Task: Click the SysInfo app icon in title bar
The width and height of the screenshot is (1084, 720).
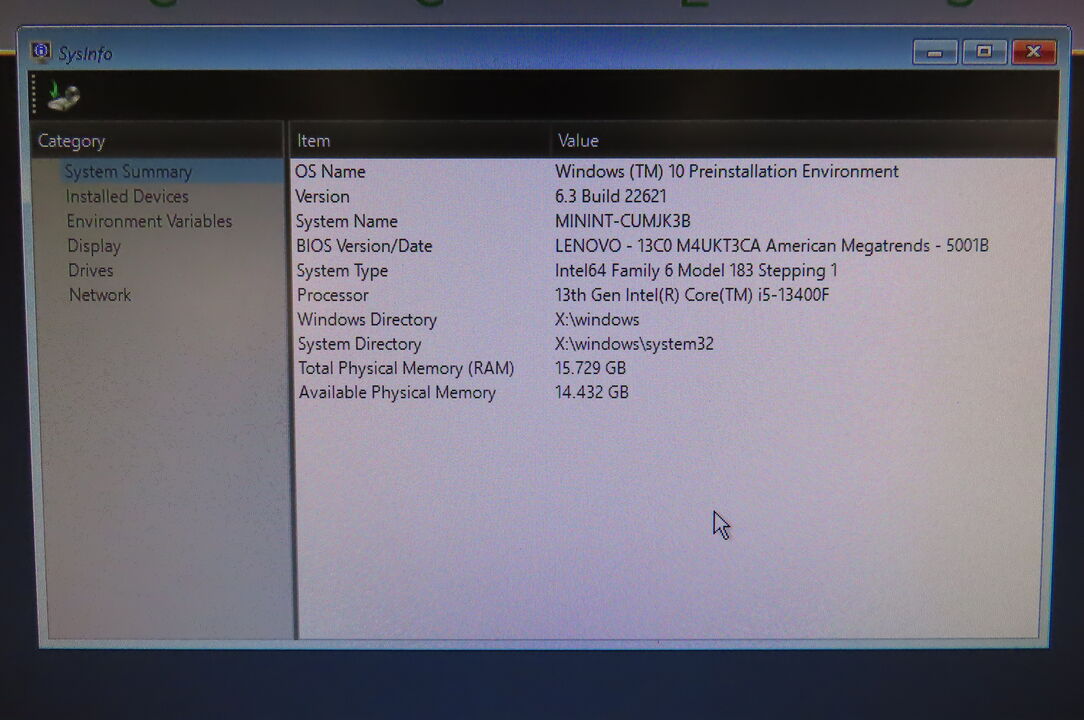Action: [x=41, y=52]
